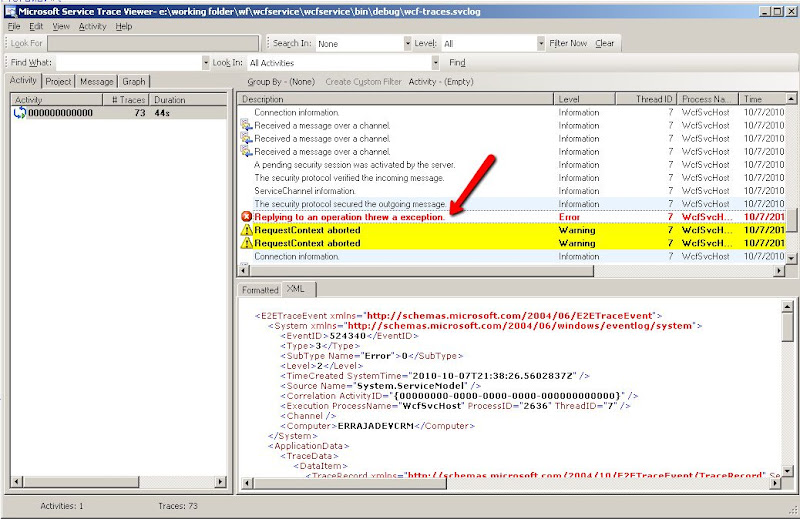
Task: Open the Level filter dropdown
Action: pos(540,44)
